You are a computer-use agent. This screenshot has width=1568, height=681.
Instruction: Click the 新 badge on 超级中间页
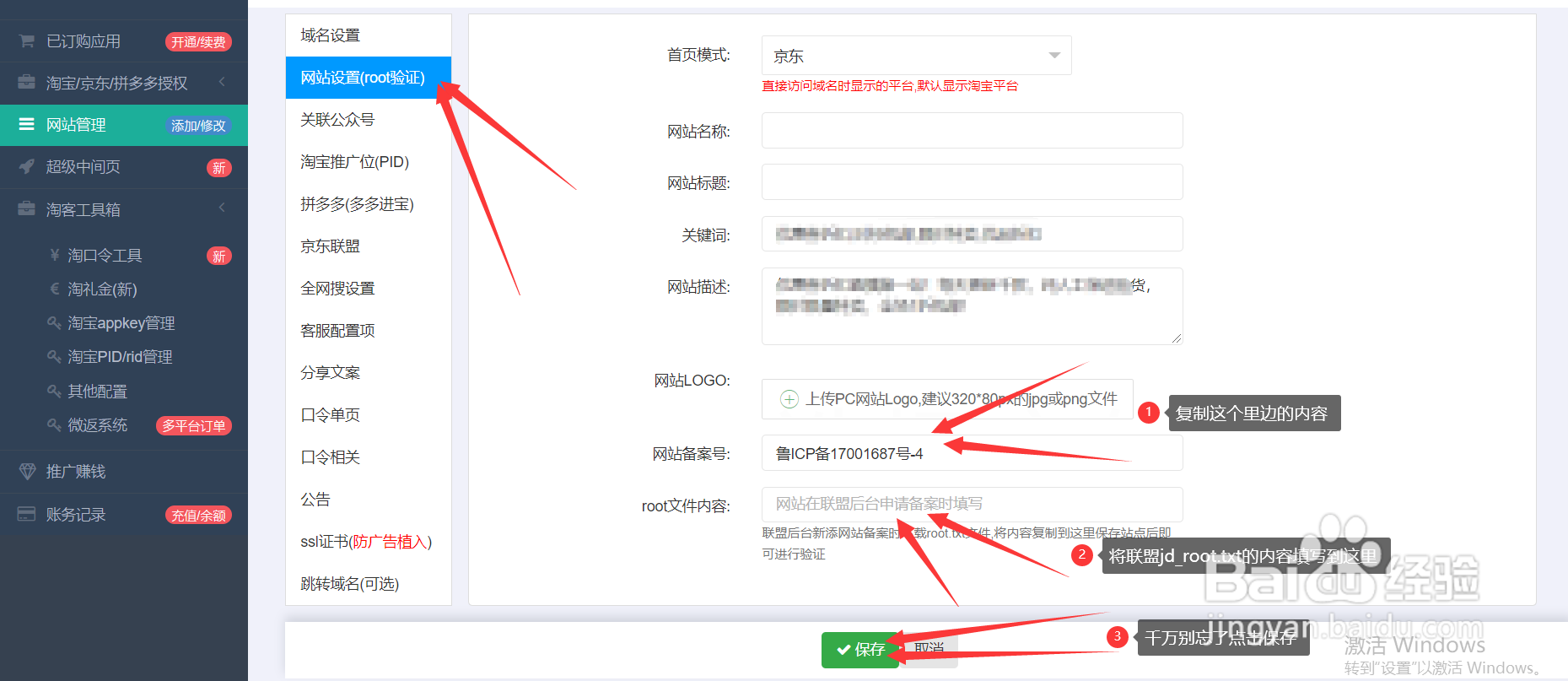point(219,168)
